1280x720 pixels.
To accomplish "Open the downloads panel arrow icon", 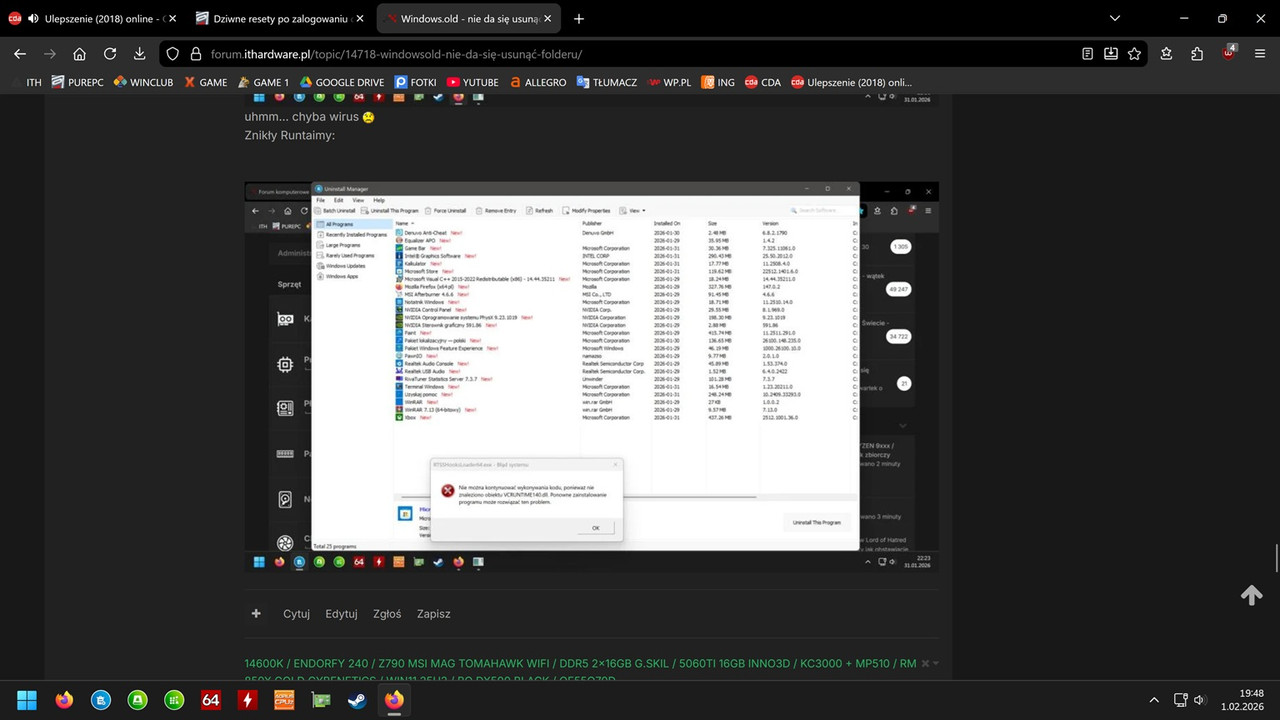I will pos(139,54).
